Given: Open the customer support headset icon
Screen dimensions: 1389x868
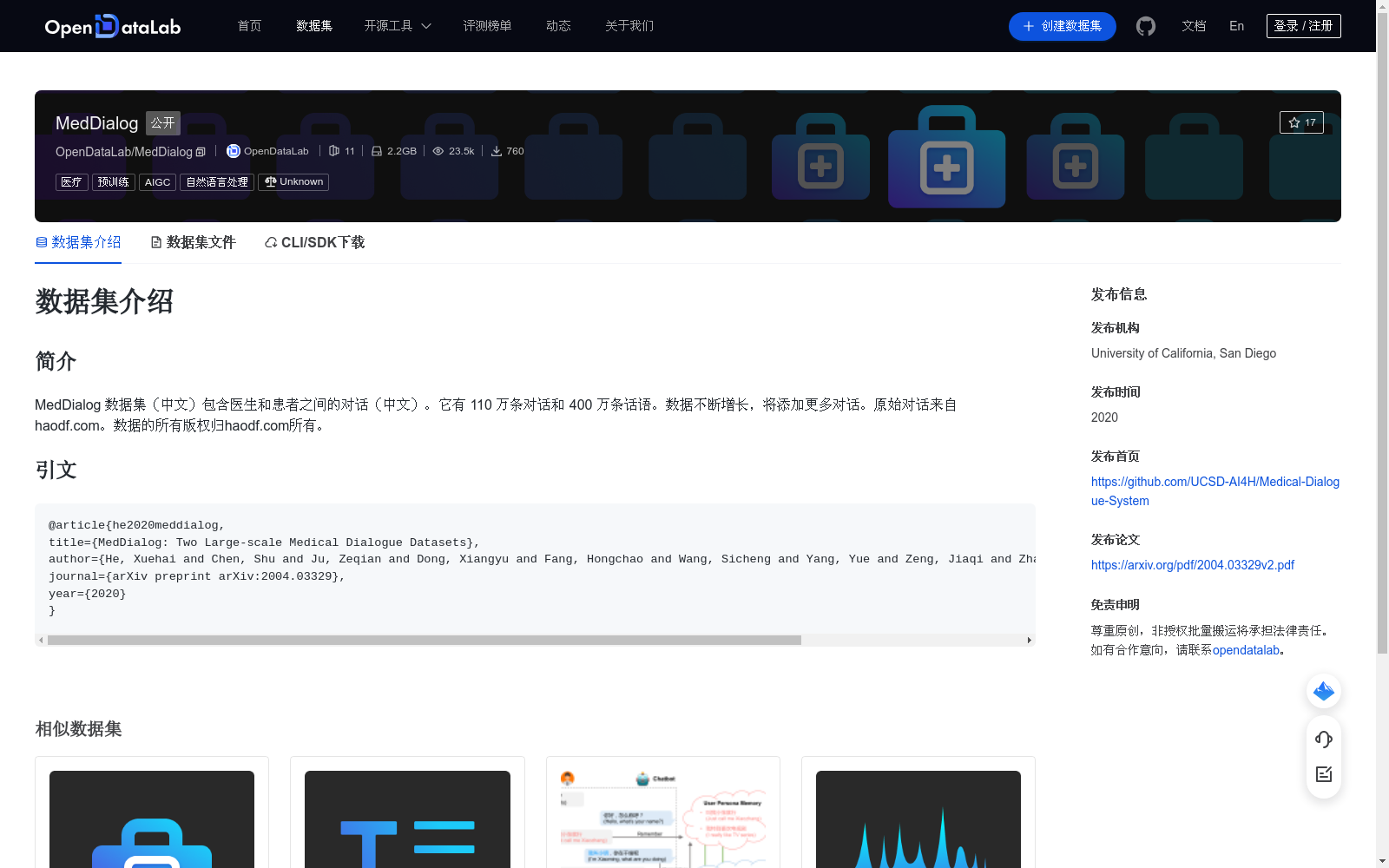Looking at the screenshot, I should point(1324,740).
